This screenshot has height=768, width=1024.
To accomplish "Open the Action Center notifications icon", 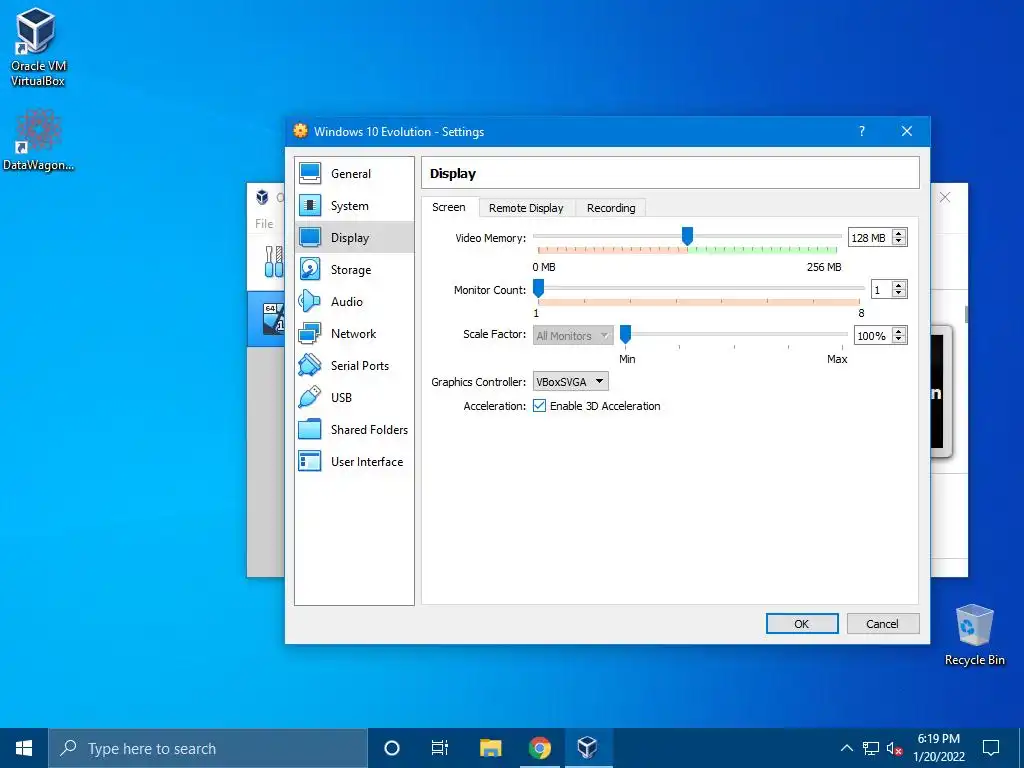I will coord(991,748).
